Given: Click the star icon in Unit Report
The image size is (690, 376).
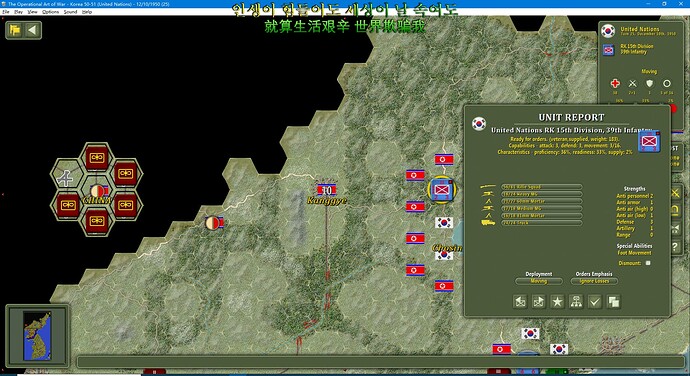Looking at the screenshot, I should pyautogui.click(x=557, y=302).
